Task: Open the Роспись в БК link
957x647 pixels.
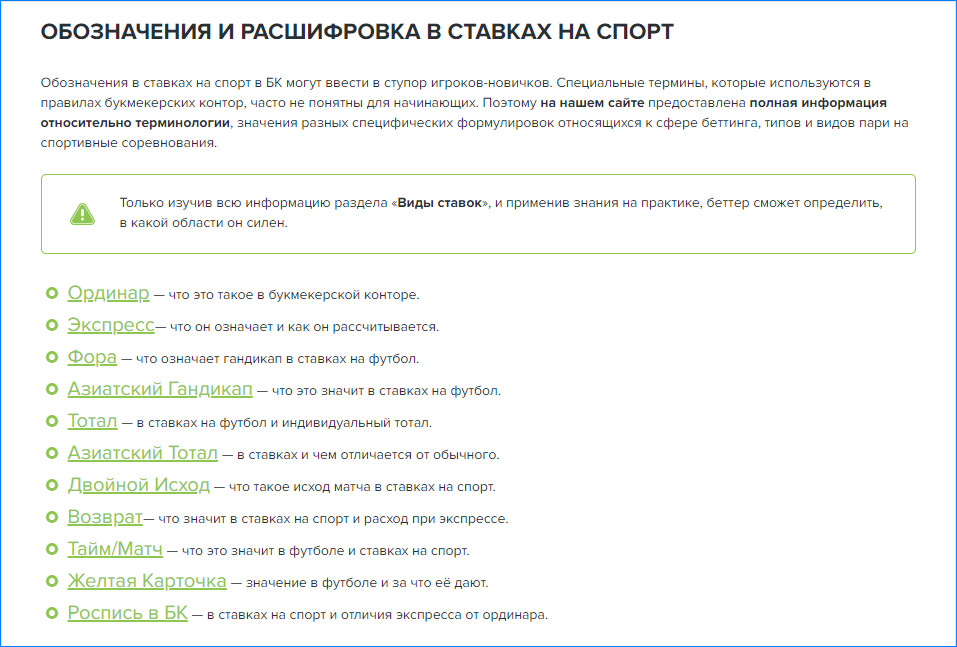Action: click(x=128, y=613)
